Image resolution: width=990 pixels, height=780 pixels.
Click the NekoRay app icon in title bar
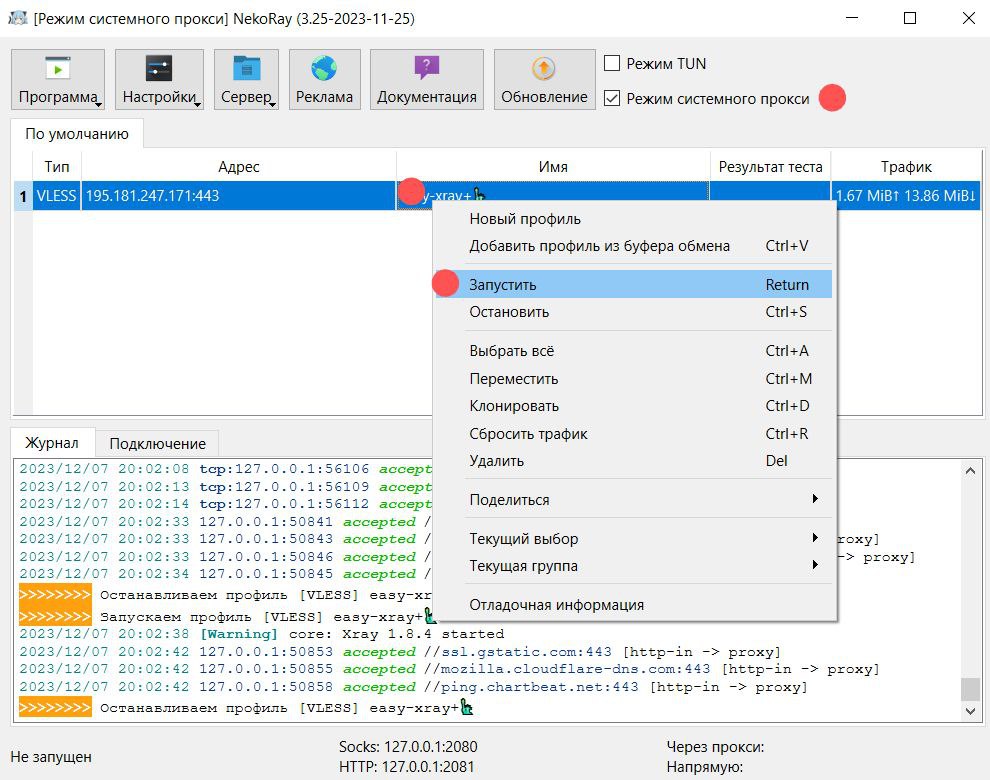pos(17,18)
